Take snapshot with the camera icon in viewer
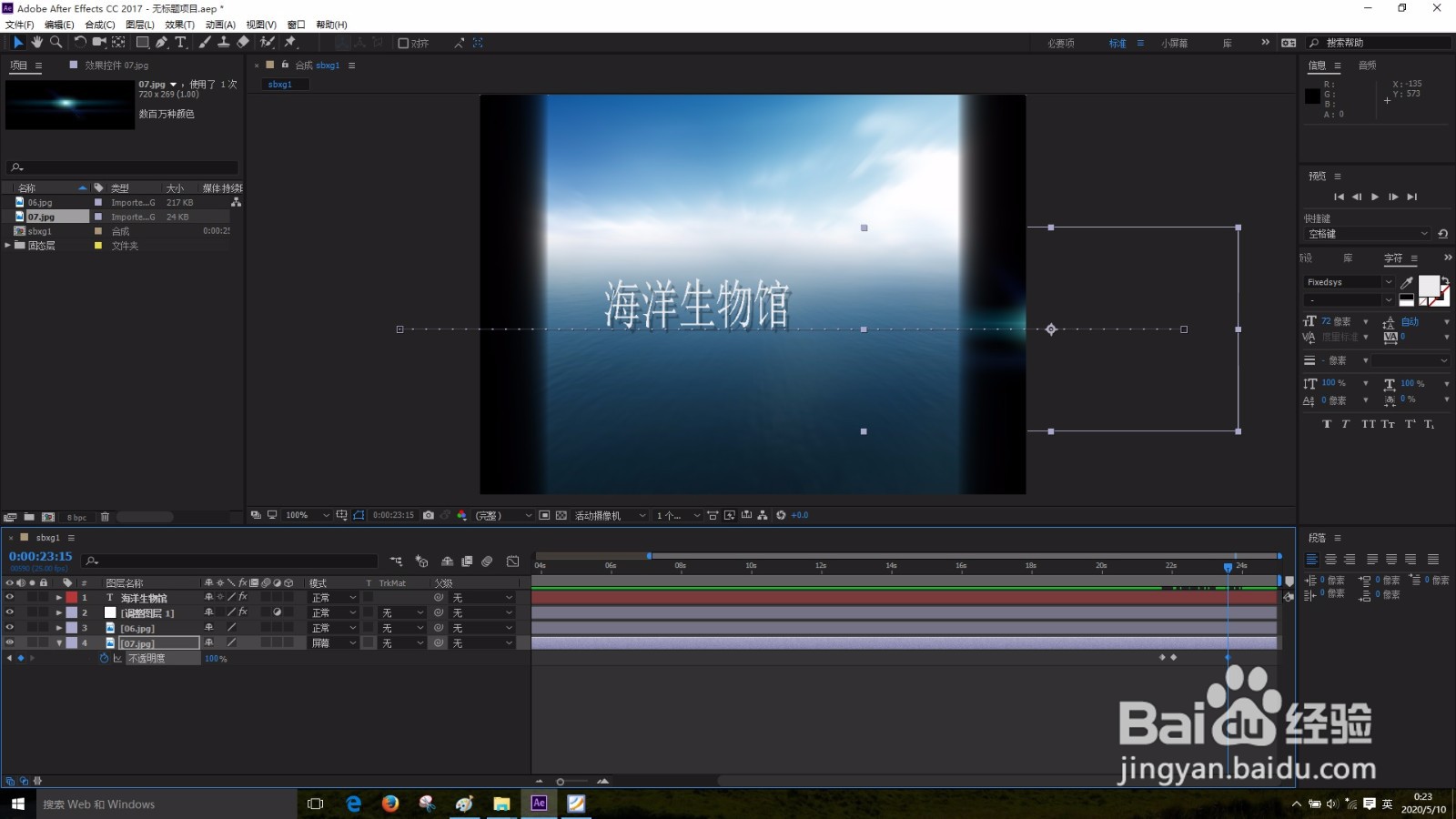Screen dimensions: 1456x819 [x=429, y=515]
